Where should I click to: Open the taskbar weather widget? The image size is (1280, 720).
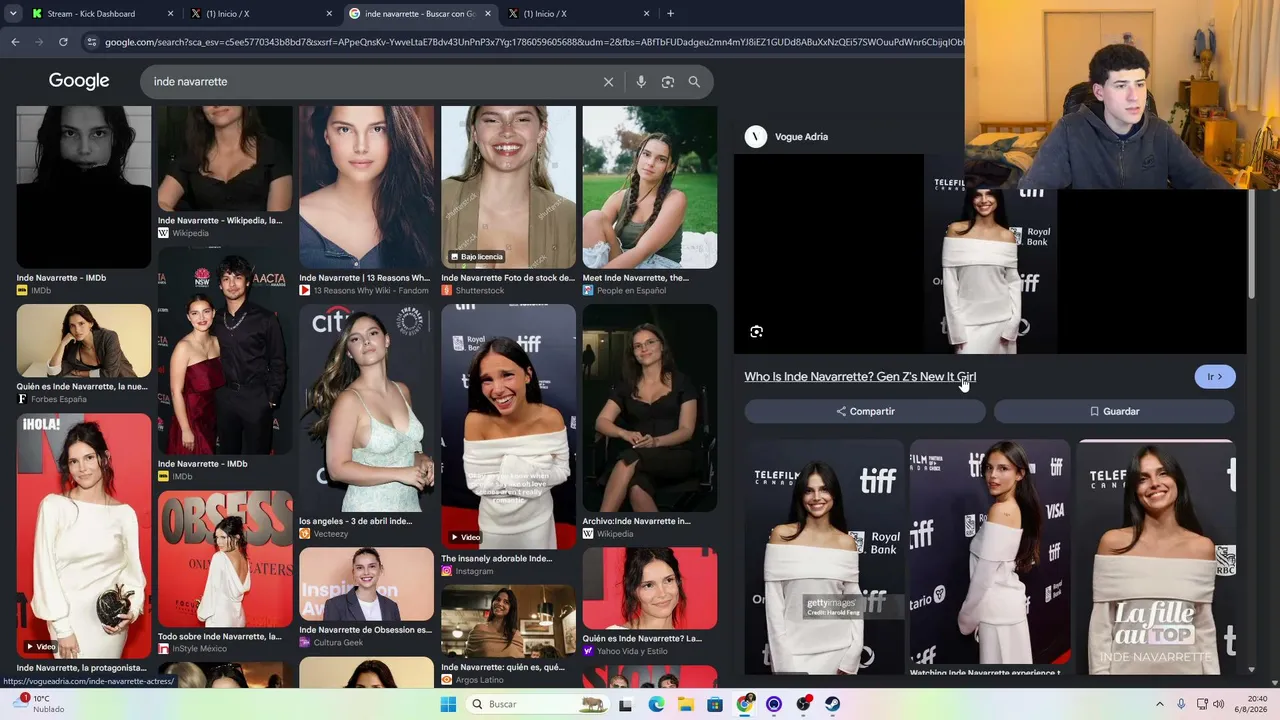click(x=40, y=704)
